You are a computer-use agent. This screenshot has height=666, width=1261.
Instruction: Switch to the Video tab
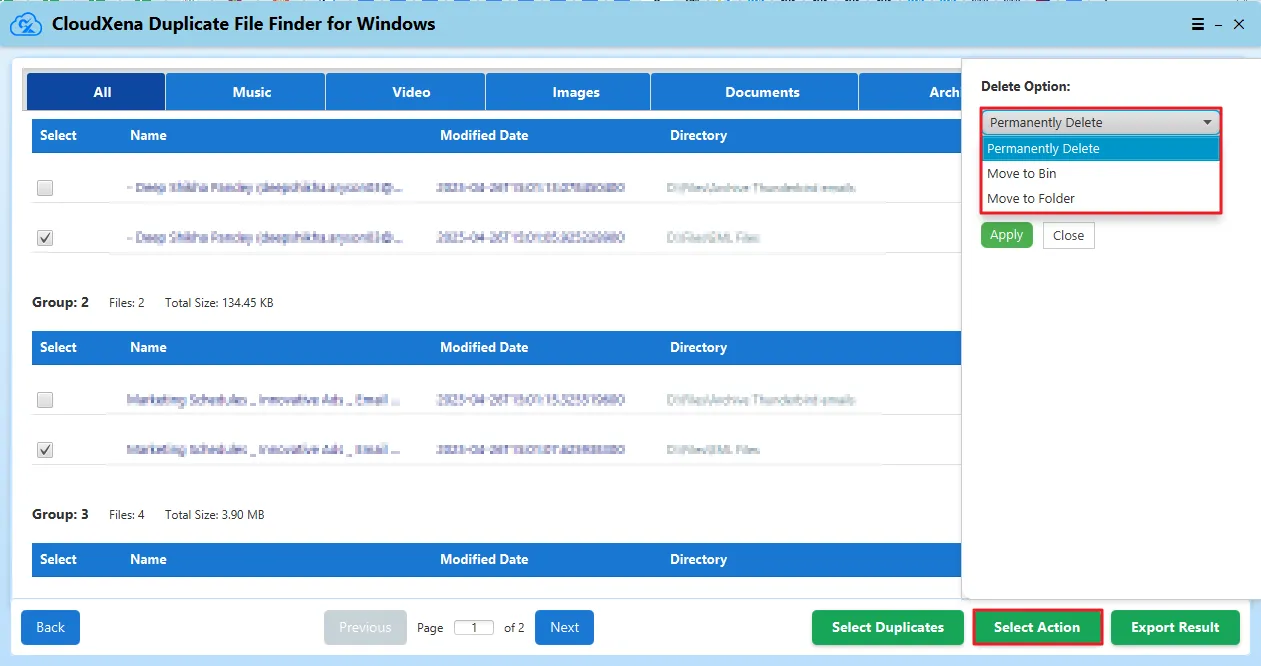pyautogui.click(x=411, y=92)
